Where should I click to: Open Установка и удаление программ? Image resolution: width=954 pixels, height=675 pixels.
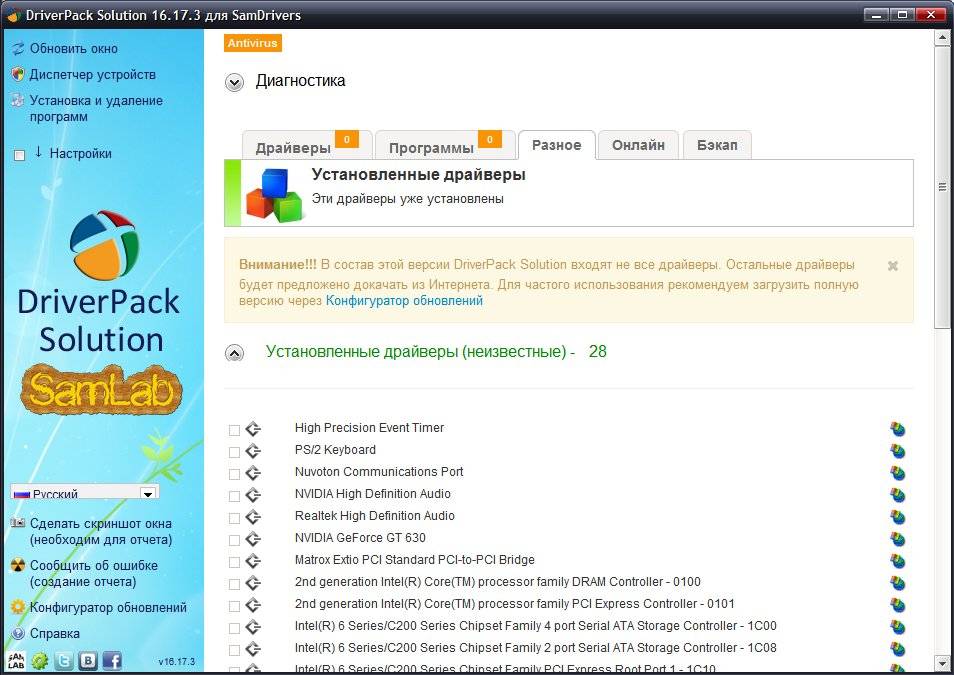96,108
